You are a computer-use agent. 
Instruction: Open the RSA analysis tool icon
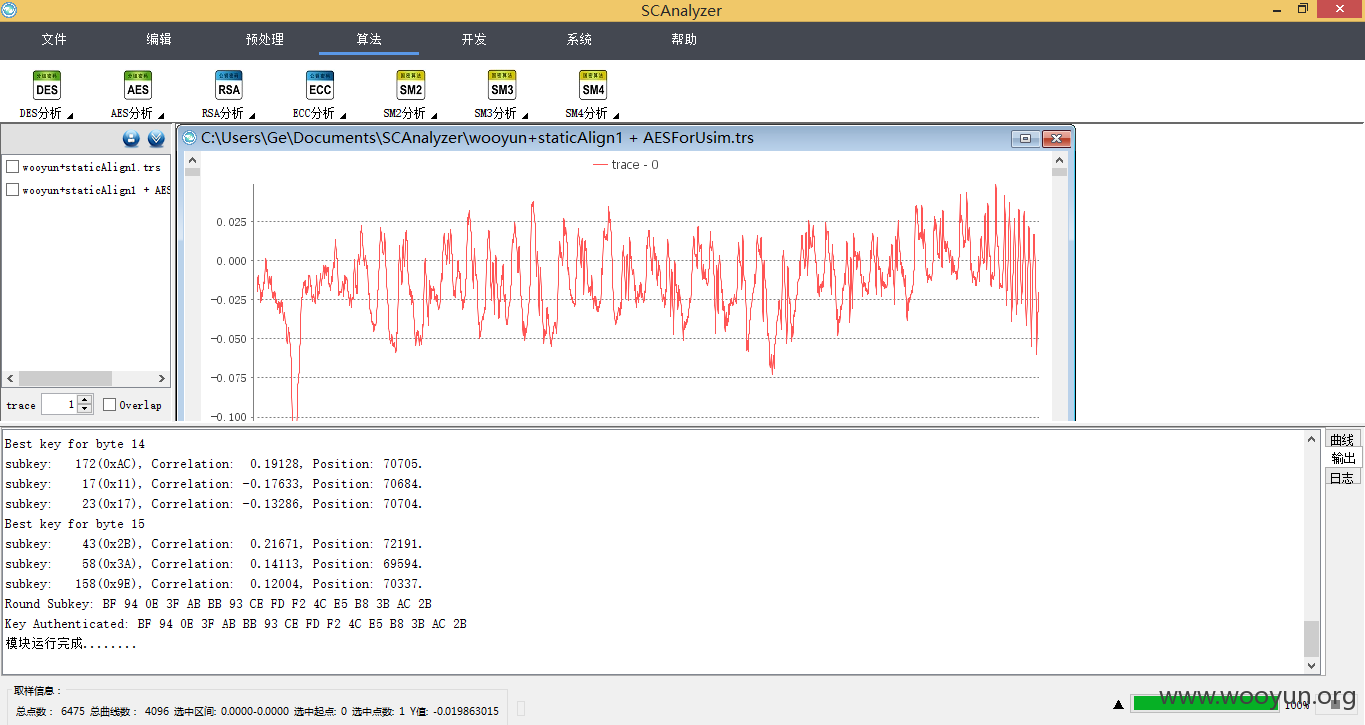pyautogui.click(x=229, y=85)
